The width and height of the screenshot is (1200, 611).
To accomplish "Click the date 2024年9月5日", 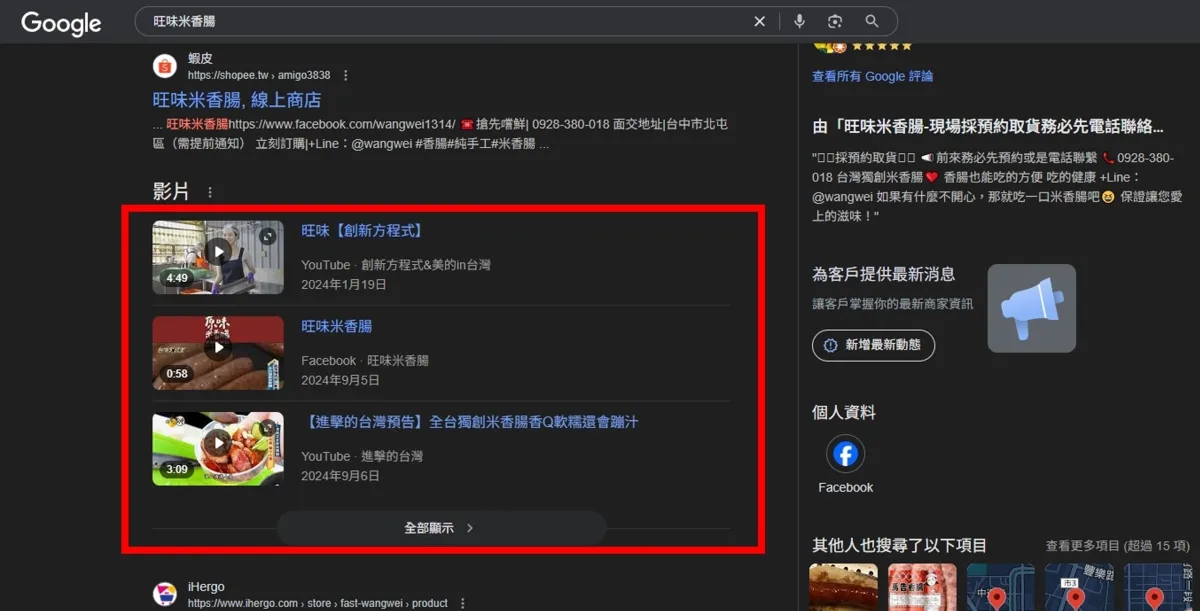I will pyautogui.click(x=340, y=381).
